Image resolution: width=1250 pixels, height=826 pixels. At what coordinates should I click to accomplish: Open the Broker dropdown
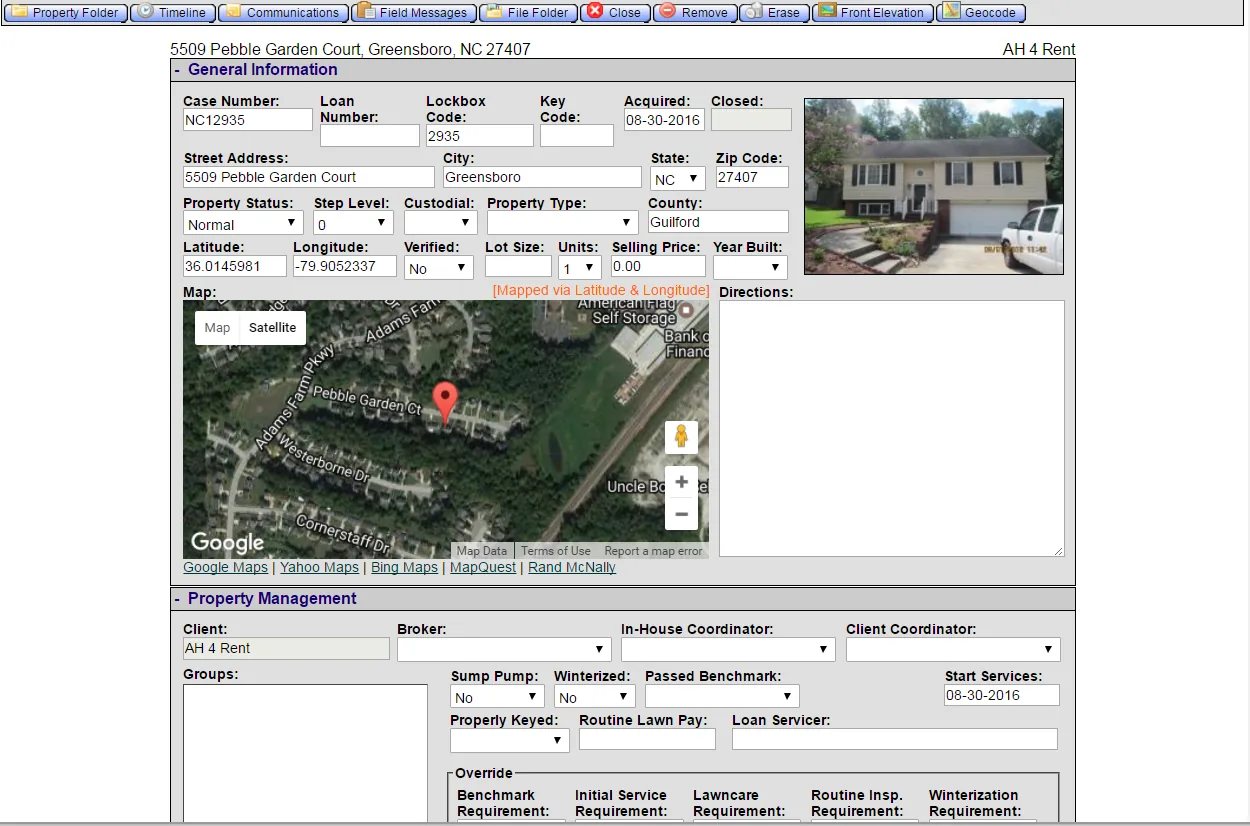pos(504,649)
